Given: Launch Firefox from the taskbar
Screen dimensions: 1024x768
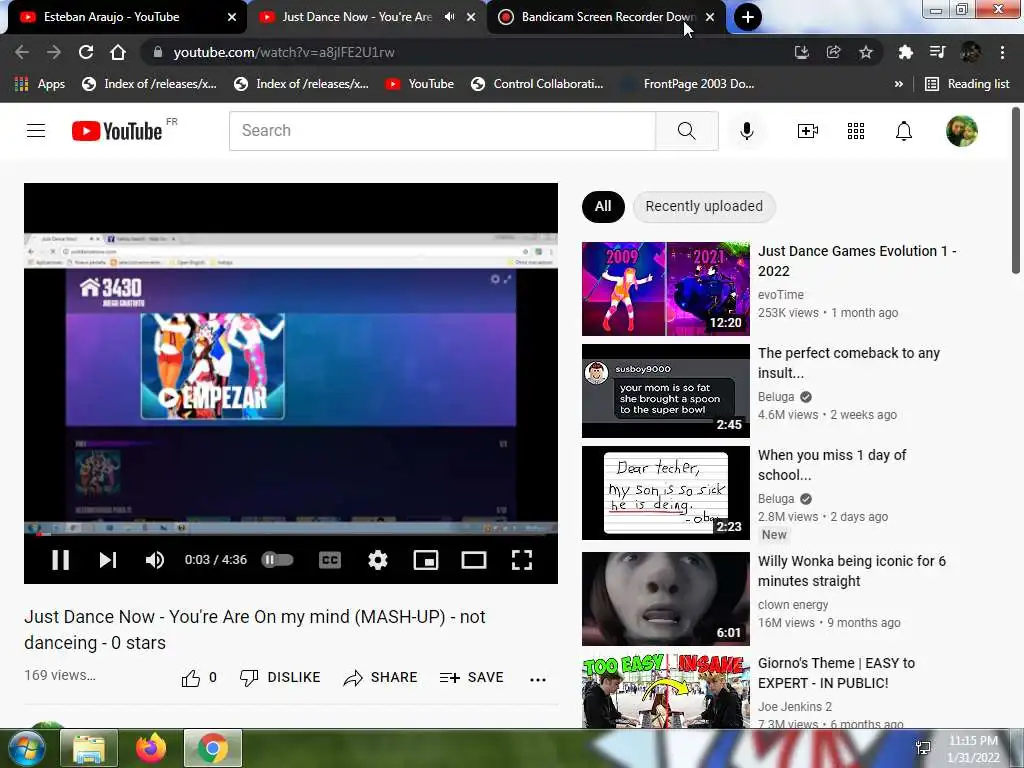Looking at the screenshot, I should pos(151,748).
